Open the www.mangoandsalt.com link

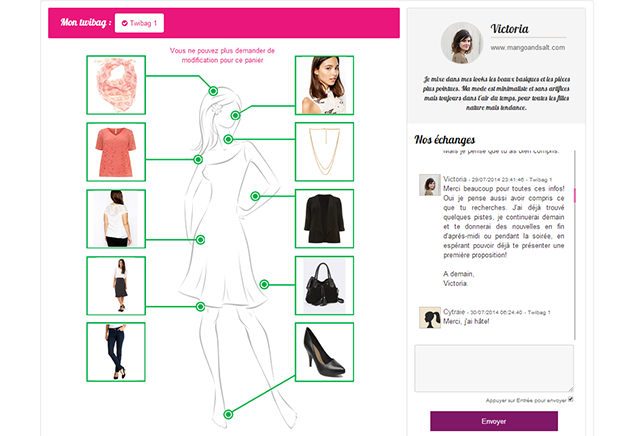tap(527, 48)
